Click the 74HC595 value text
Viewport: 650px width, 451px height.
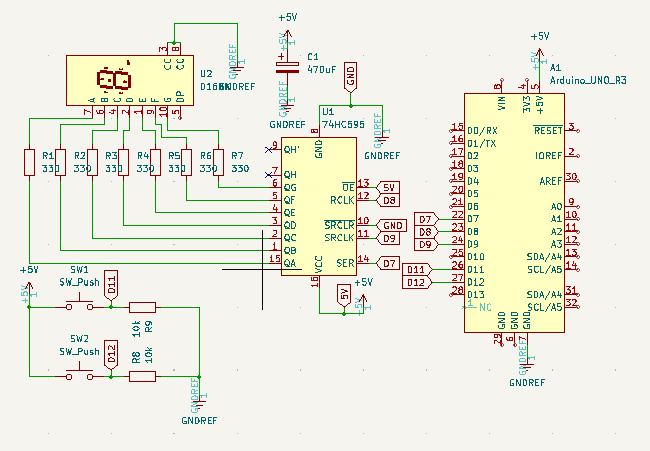pos(343,124)
